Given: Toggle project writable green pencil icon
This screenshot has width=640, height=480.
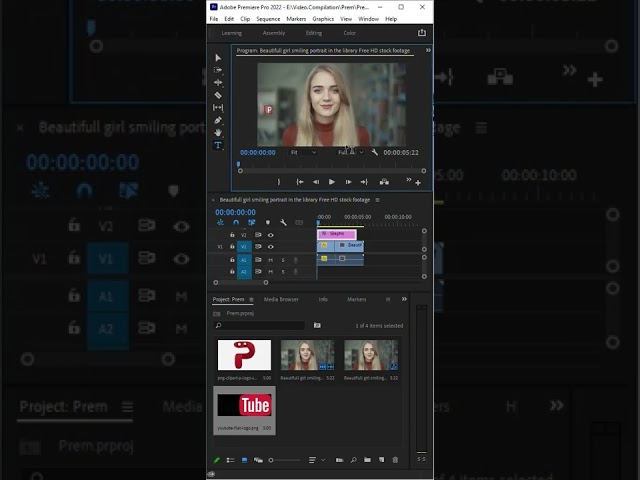Looking at the screenshot, I should point(217,460).
